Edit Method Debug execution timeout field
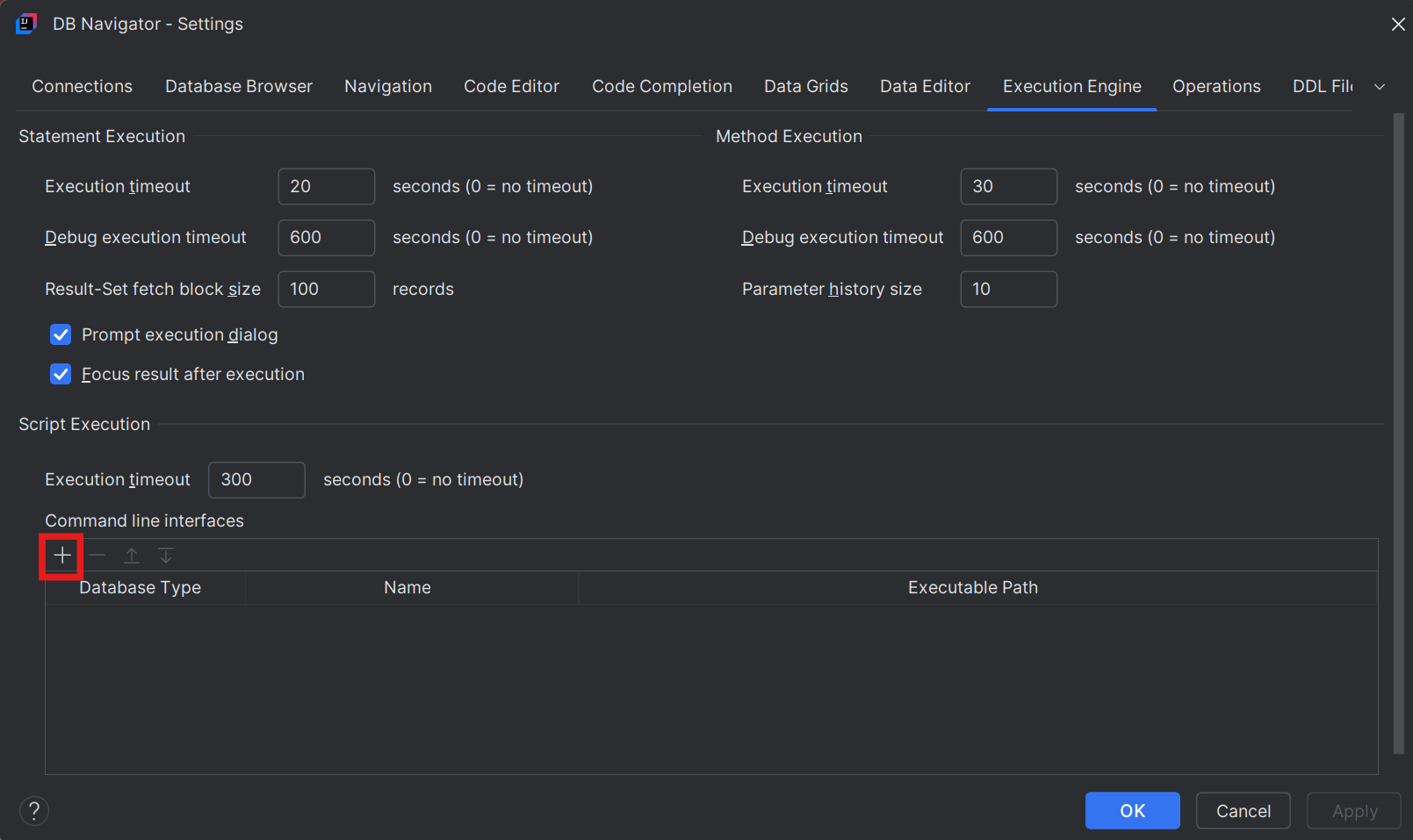The width and height of the screenshot is (1413, 840). (x=1009, y=237)
